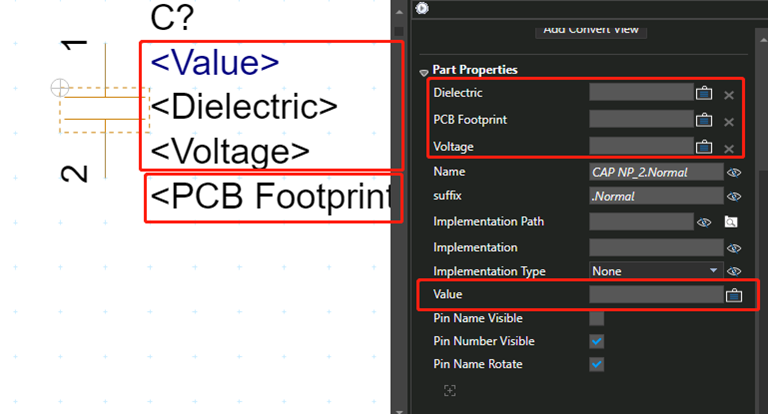Enable the Pin Name Visible checkbox
The image size is (768, 414).
tap(597, 319)
